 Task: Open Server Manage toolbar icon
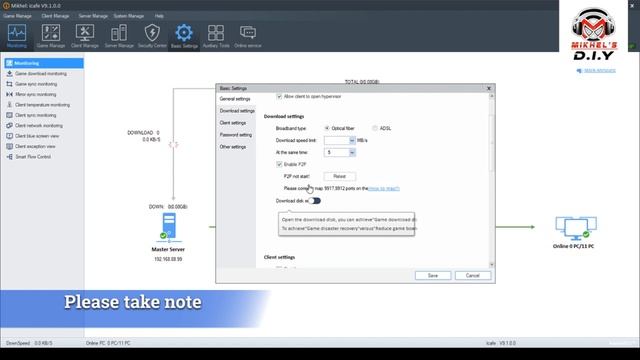tap(119, 36)
